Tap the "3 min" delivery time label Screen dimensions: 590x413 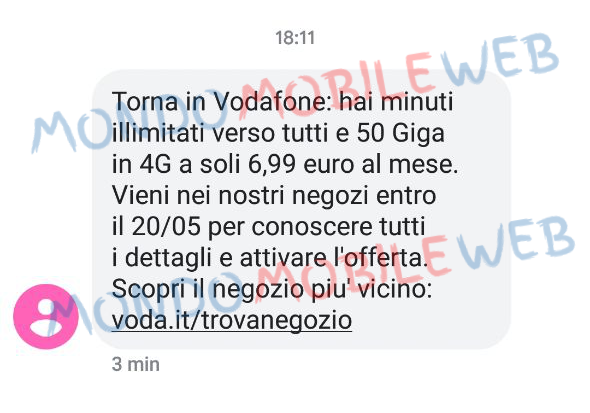point(136,364)
